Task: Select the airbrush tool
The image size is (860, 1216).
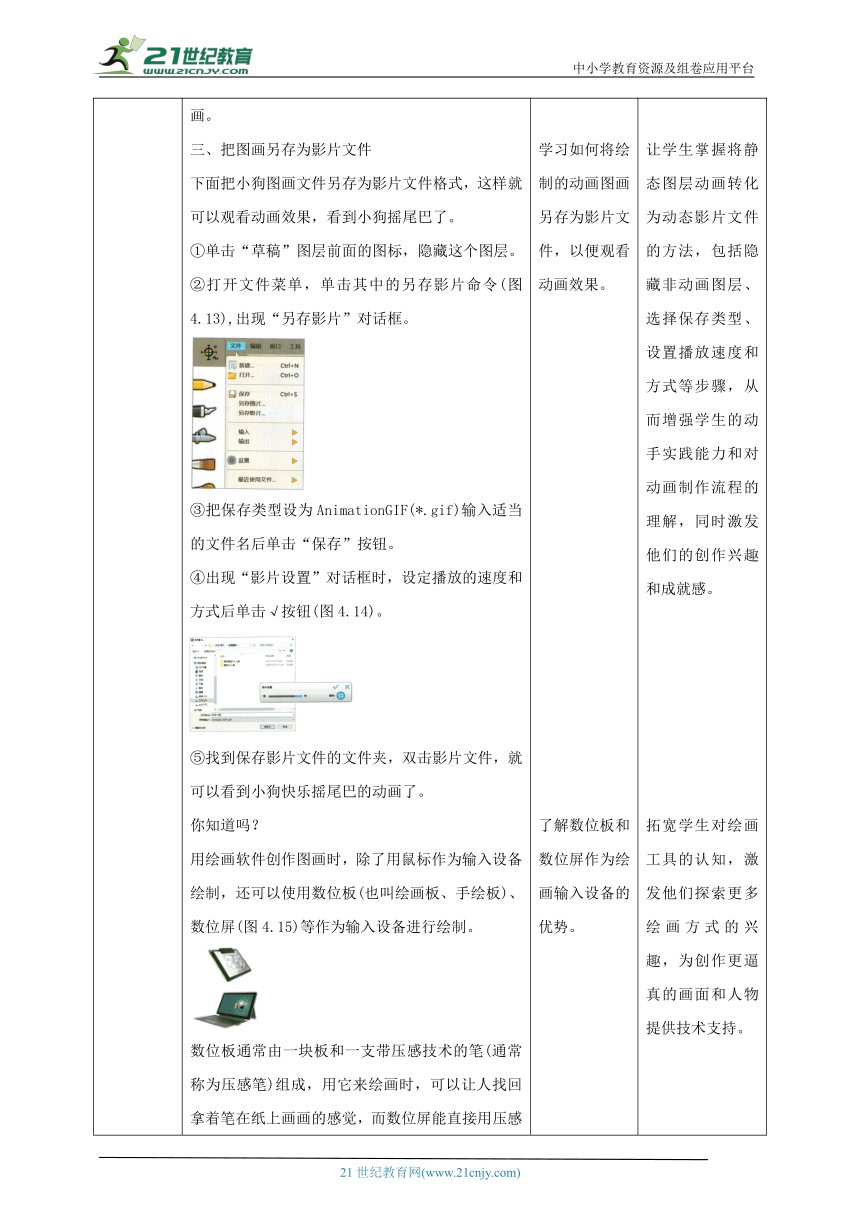Action: click(x=205, y=436)
